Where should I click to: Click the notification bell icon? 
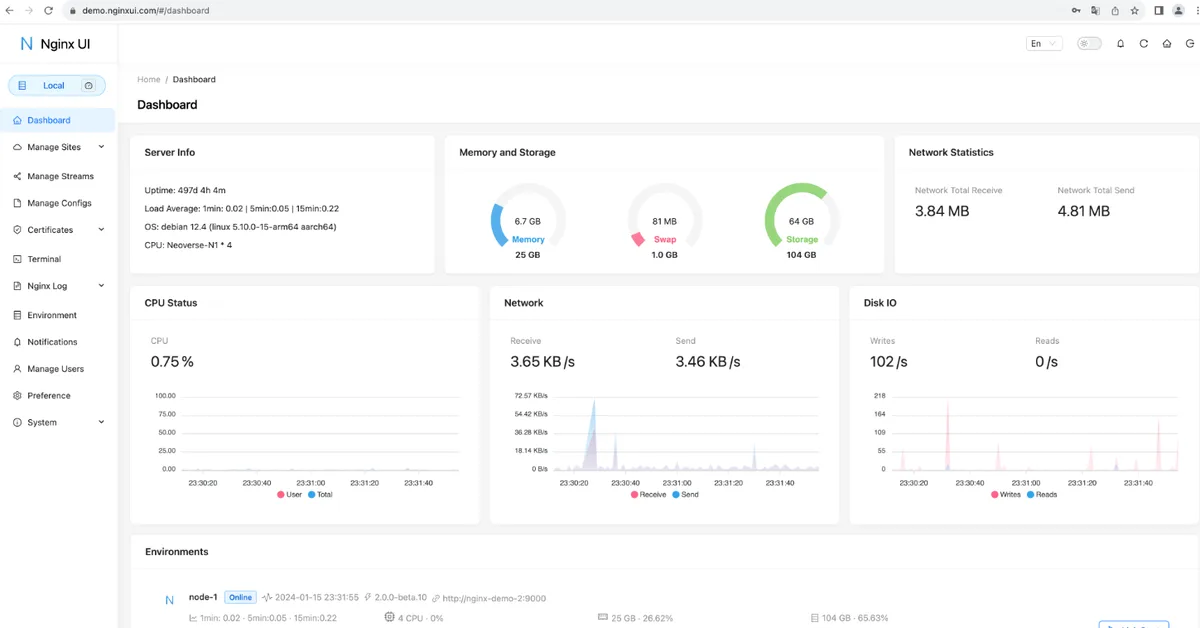tap(1120, 43)
